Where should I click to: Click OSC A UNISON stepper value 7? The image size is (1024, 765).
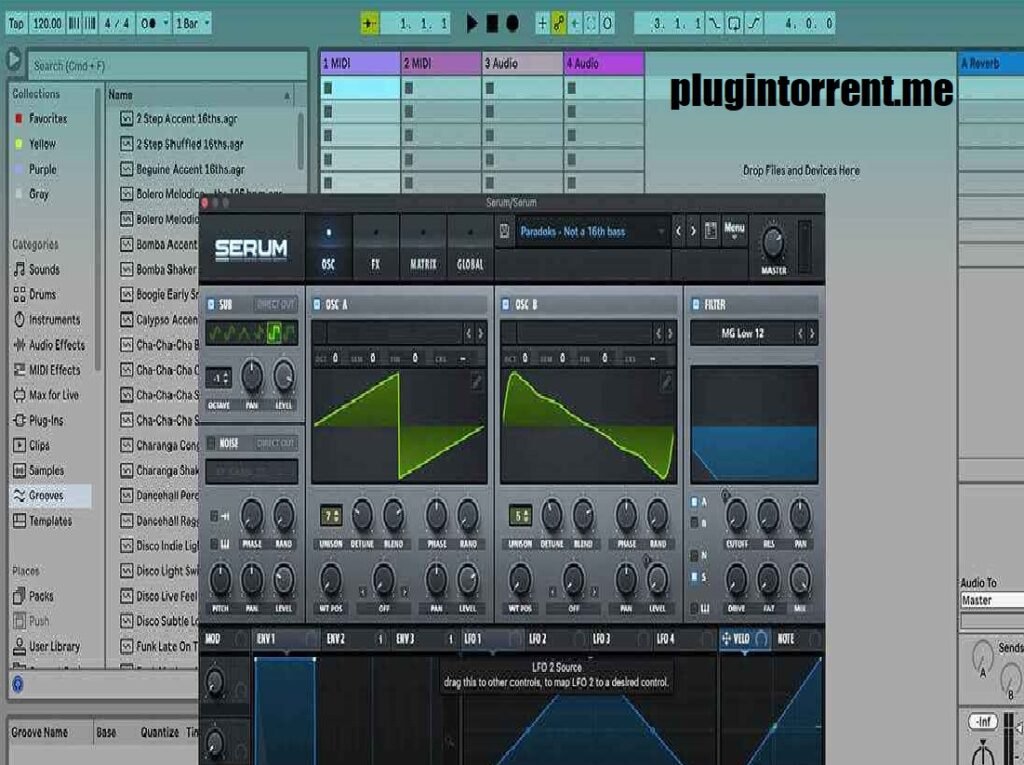pyautogui.click(x=331, y=516)
